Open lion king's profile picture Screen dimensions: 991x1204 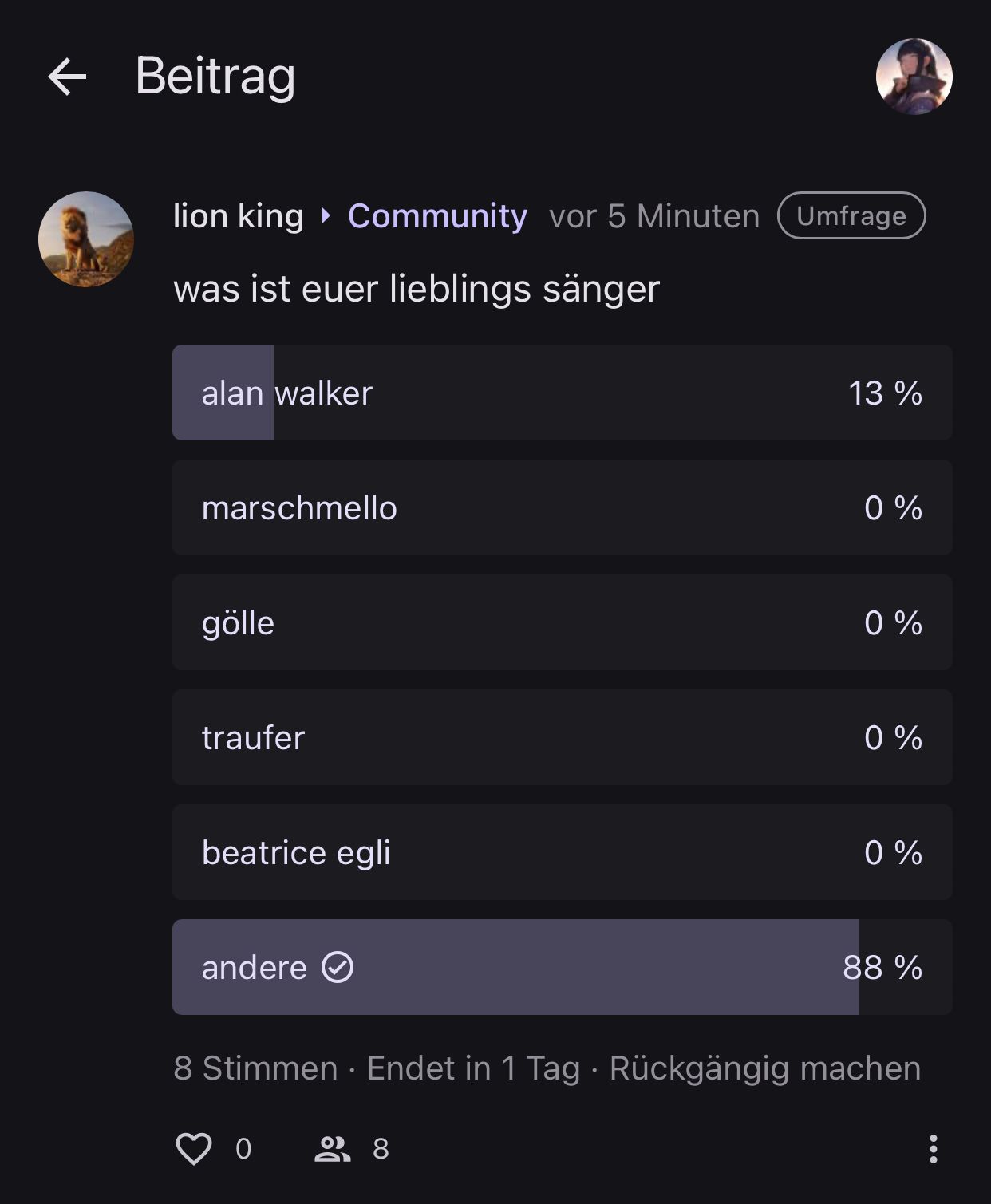(x=86, y=239)
